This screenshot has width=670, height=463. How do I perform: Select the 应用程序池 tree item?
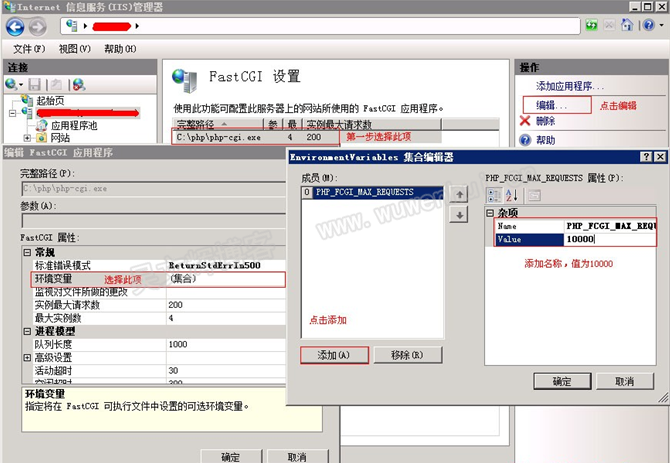73,125
